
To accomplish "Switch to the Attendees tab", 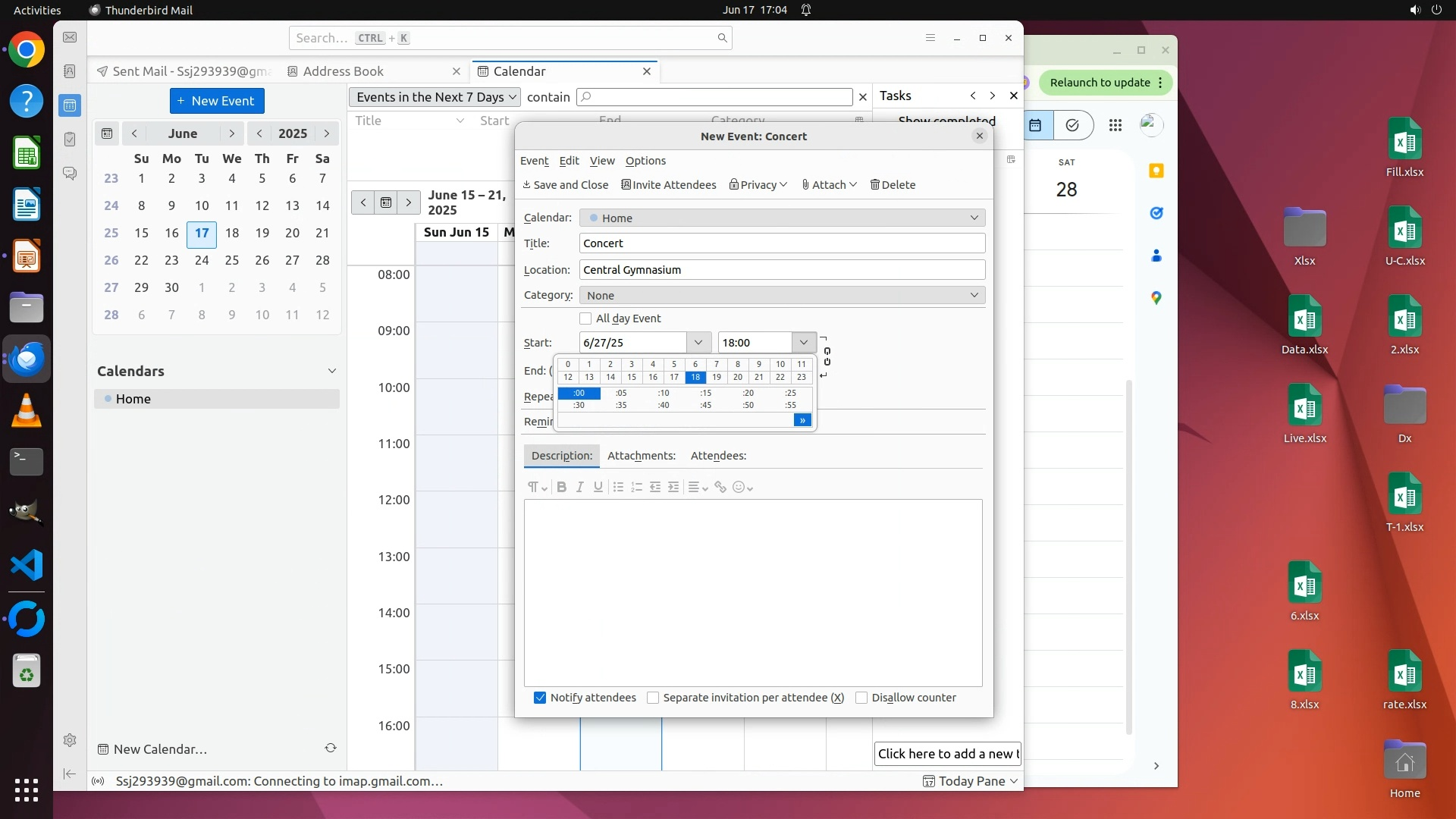I will (718, 456).
